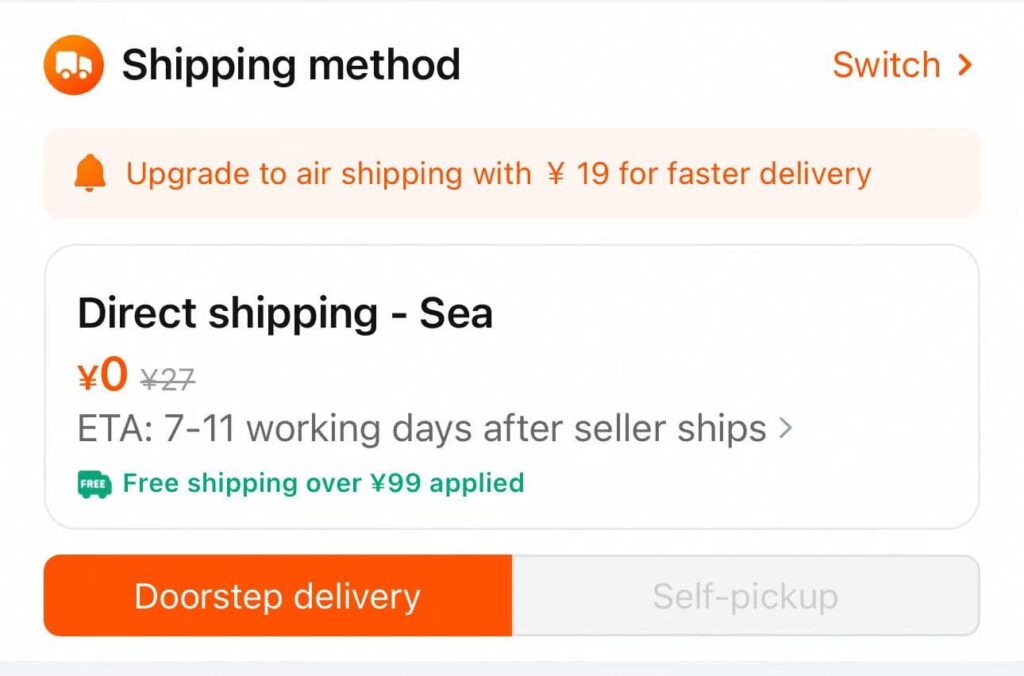
Task: Tap the crossed-out ¥27 price
Action: 166,377
